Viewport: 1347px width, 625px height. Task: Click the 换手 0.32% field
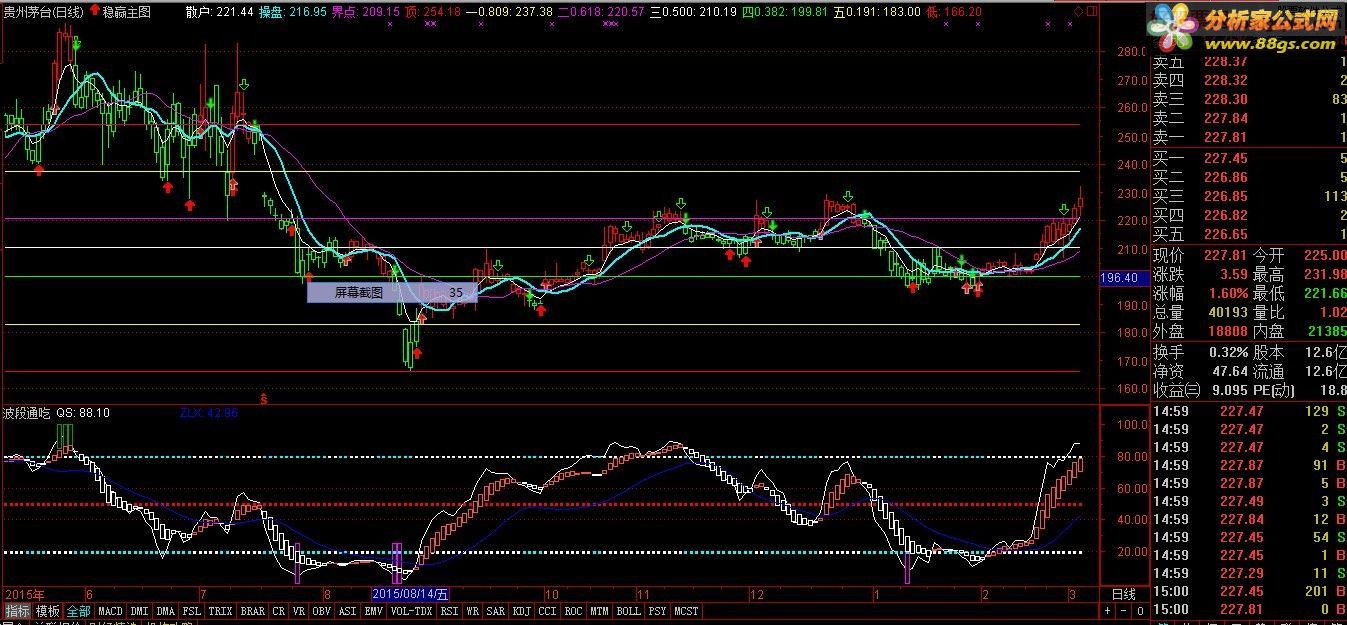click(1200, 352)
